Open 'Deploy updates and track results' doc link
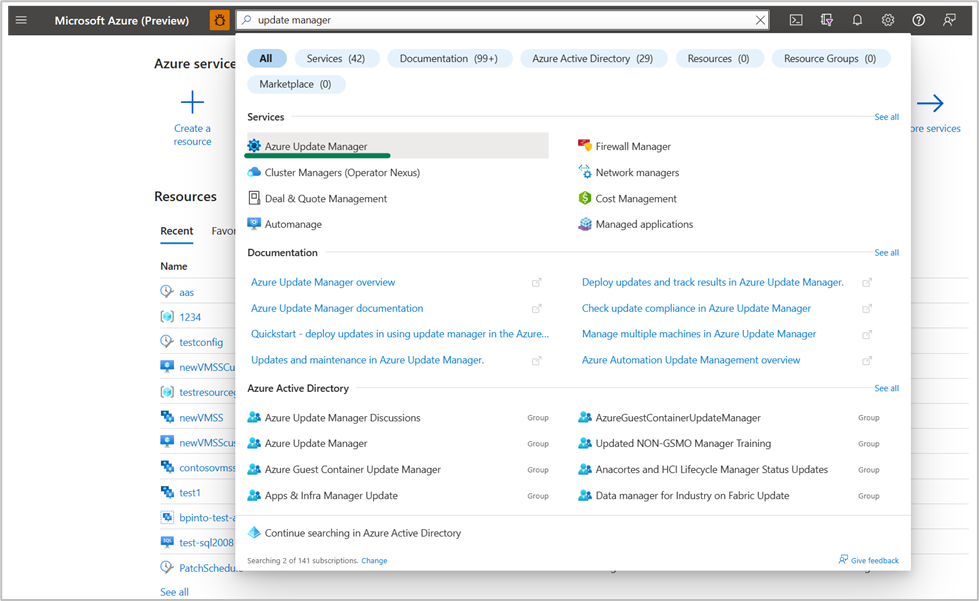This screenshot has width=979, height=601. (712, 282)
